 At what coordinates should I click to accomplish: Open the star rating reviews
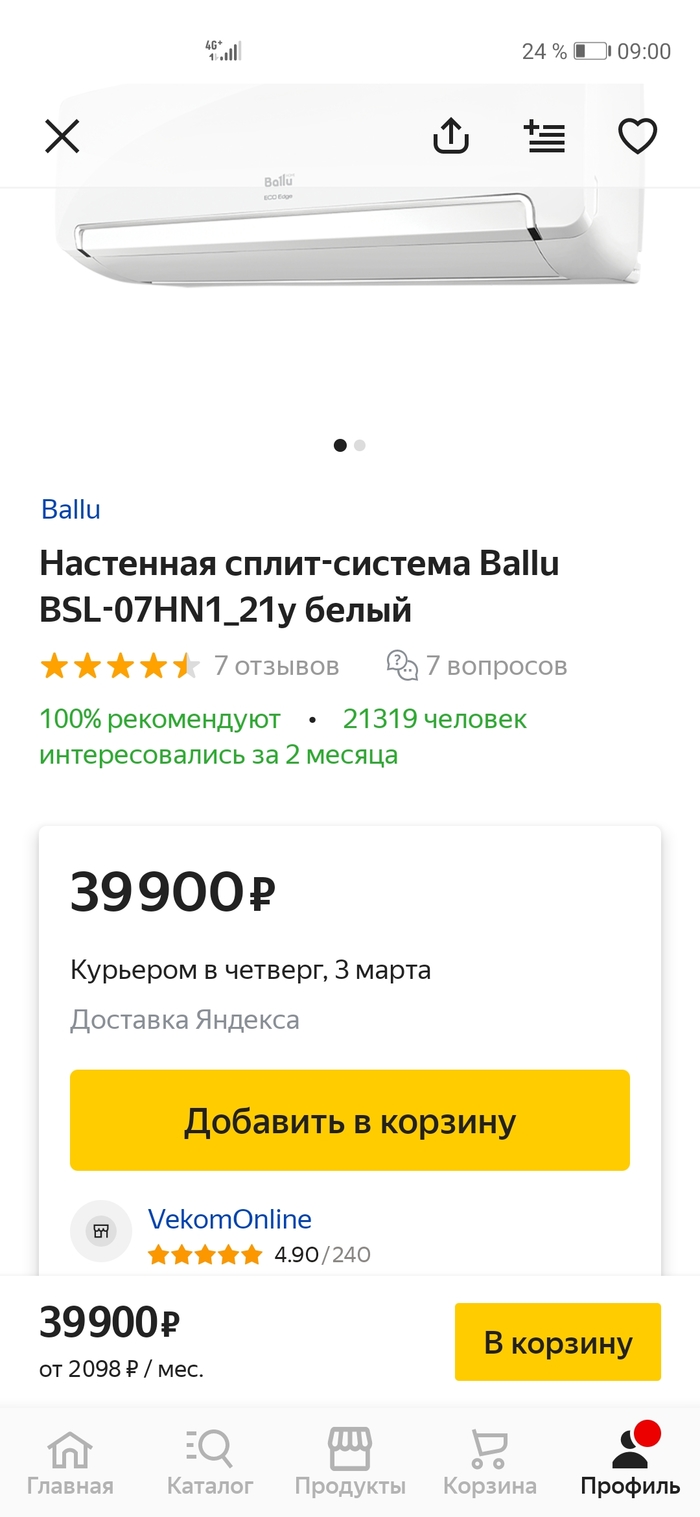pyautogui.click(x=120, y=666)
